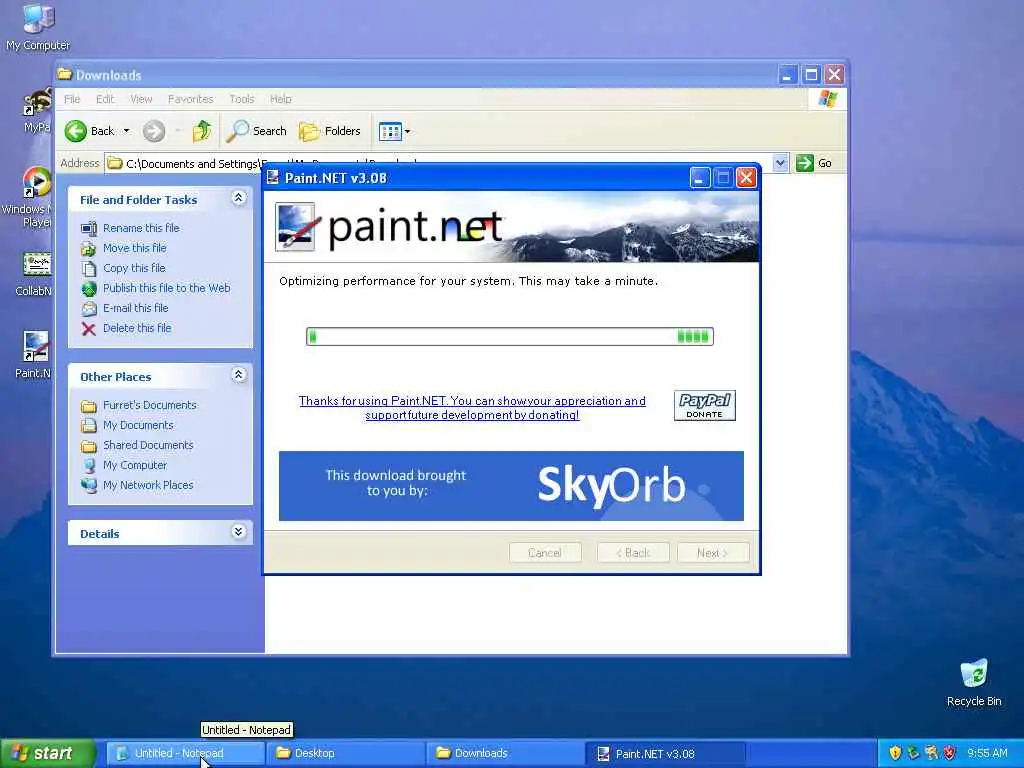Screen dimensions: 1024x768
Task: Click the Paint.NET donation thank-you link
Action: (472, 408)
